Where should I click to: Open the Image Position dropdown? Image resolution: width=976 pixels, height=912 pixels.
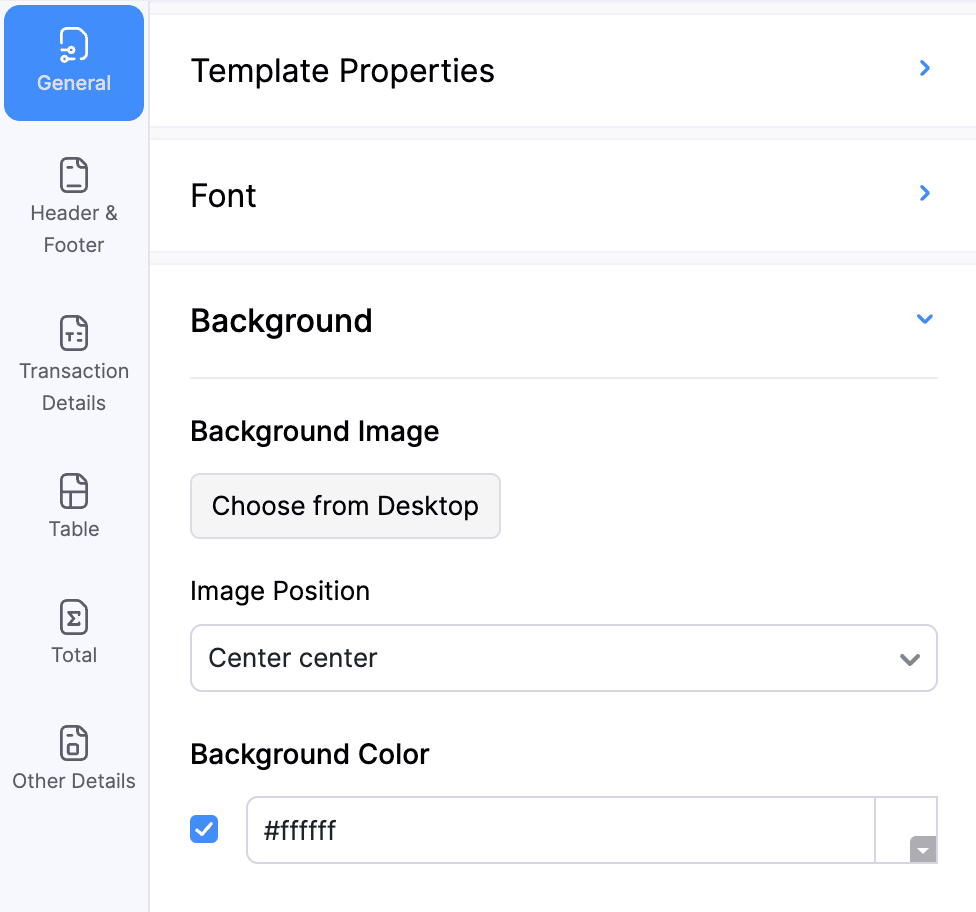tap(563, 658)
